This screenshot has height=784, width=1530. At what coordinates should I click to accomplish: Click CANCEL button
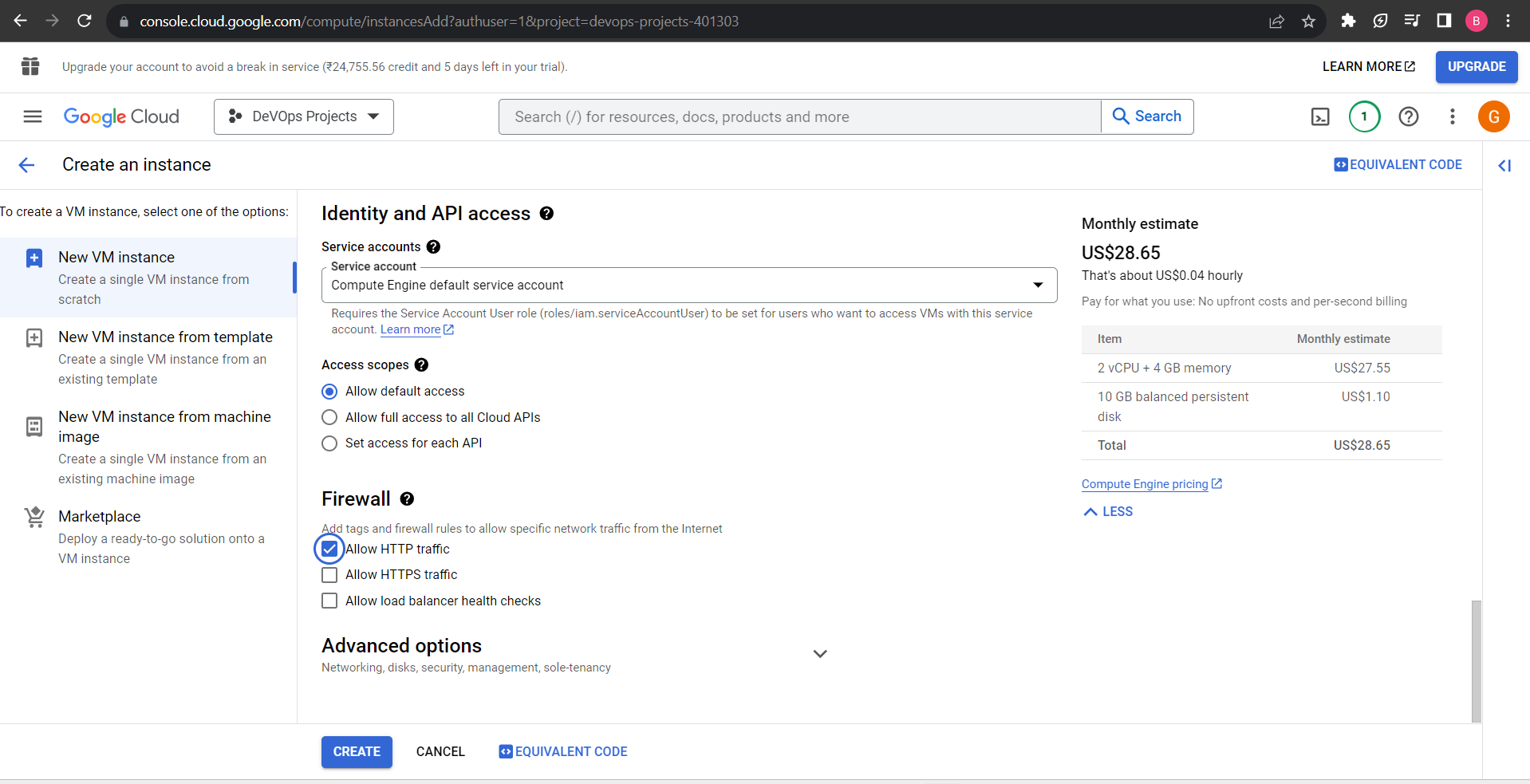pos(440,752)
